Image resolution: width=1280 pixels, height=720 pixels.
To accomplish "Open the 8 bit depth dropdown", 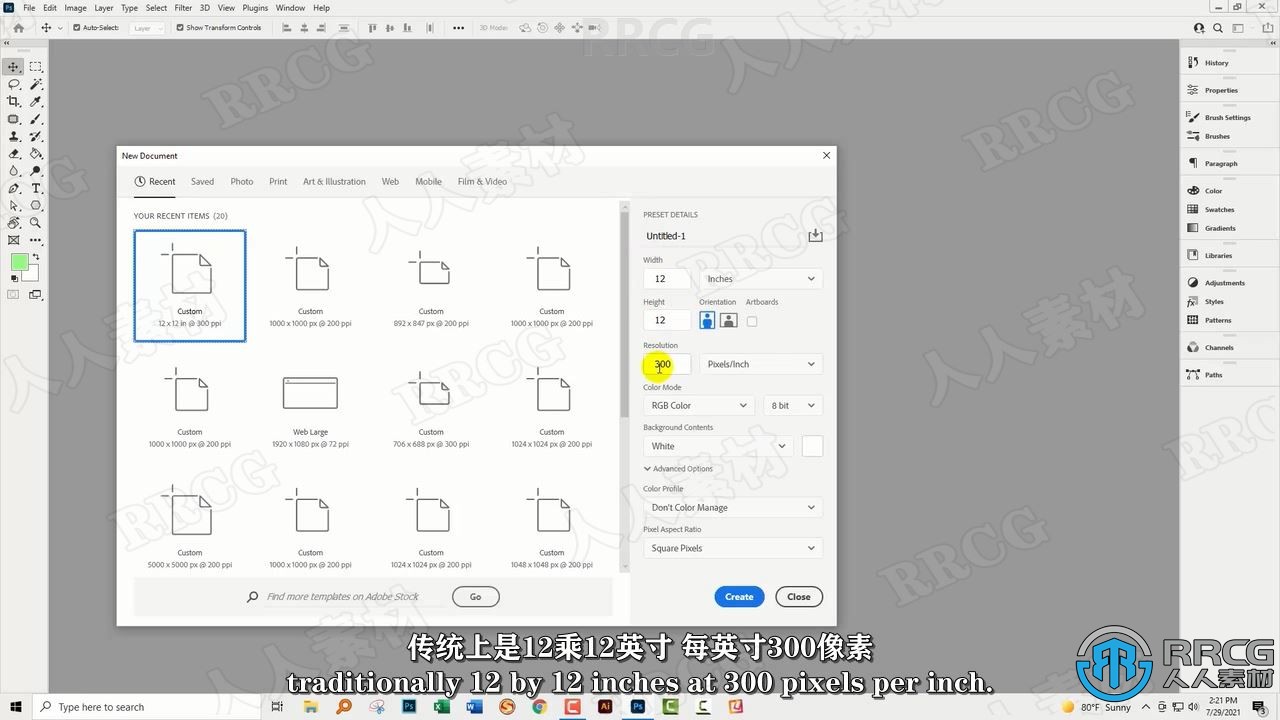I will tap(793, 405).
